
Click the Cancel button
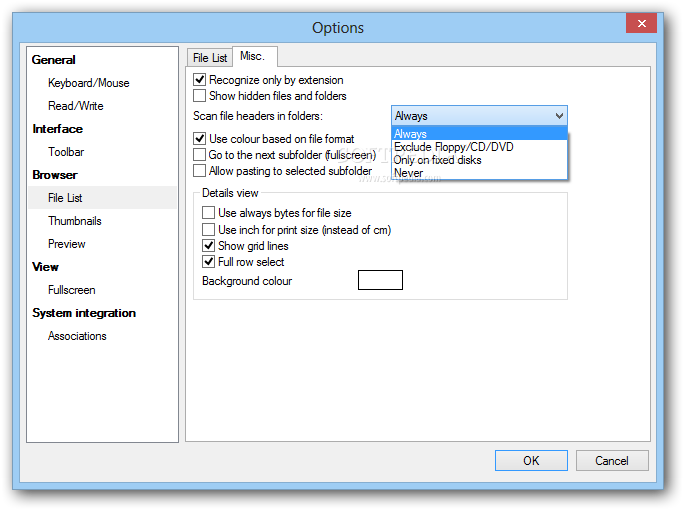coord(612,461)
